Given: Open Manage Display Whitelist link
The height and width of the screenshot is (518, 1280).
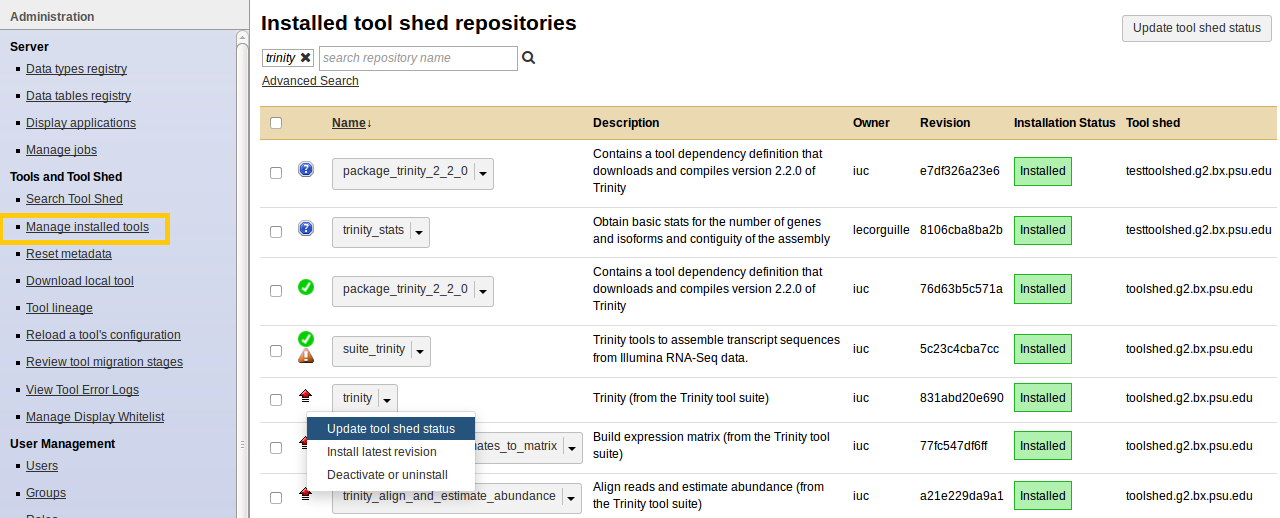Looking at the screenshot, I should (x=95, y=417).
